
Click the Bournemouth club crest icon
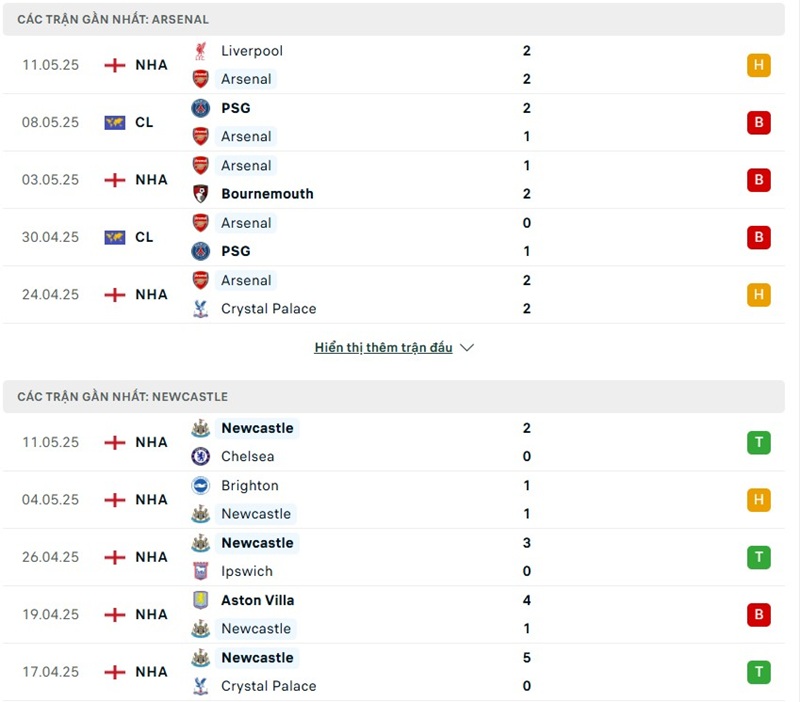coord(200,194)
